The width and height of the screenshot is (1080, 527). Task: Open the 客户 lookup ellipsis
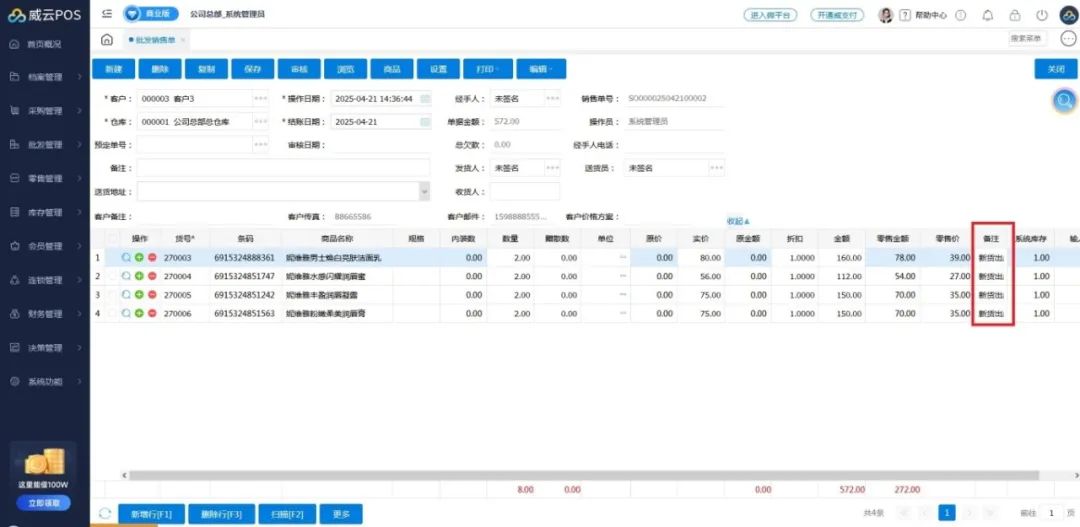click(x=260, y=99)
